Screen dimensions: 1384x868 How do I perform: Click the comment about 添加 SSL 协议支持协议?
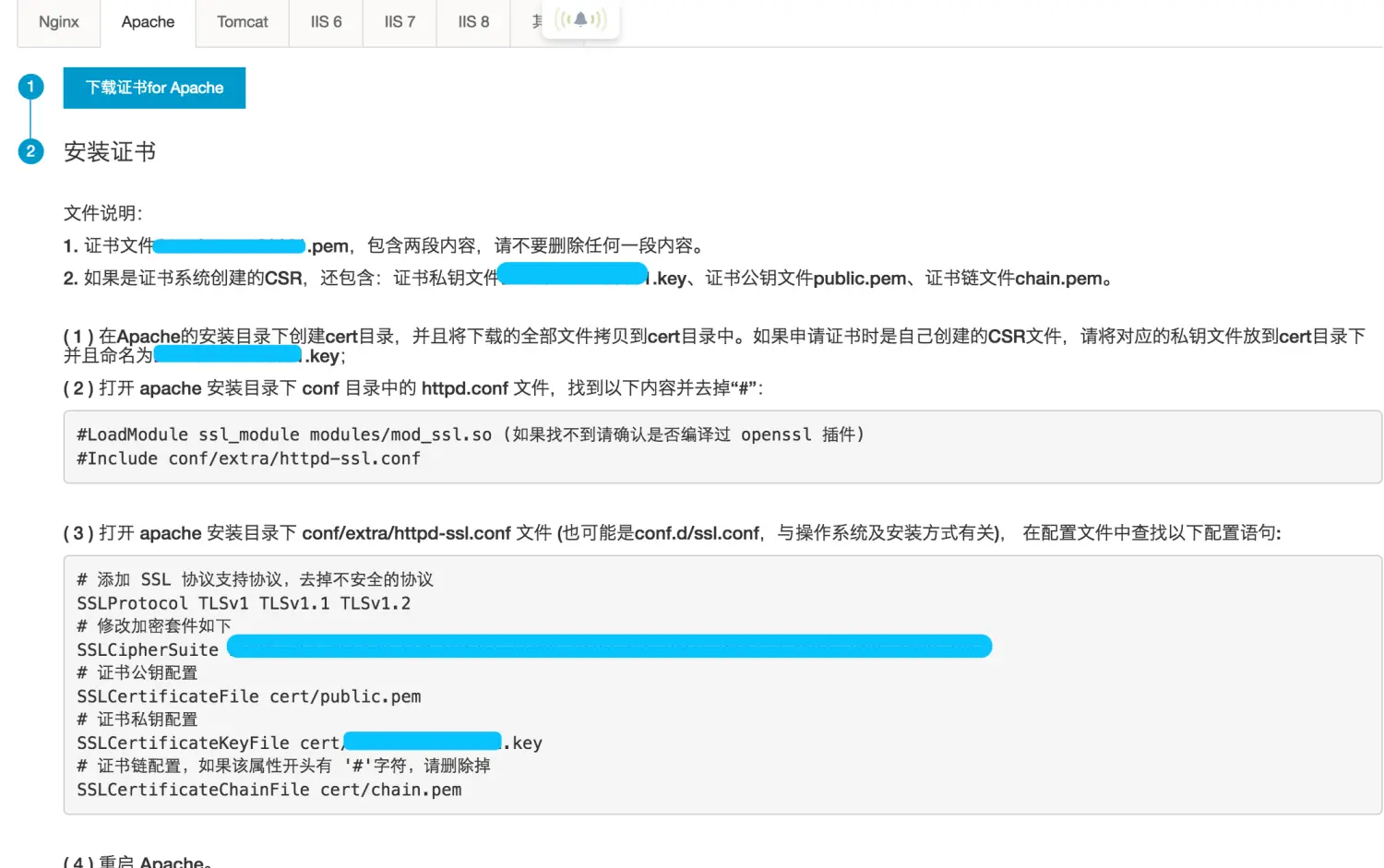click(255, 579)
